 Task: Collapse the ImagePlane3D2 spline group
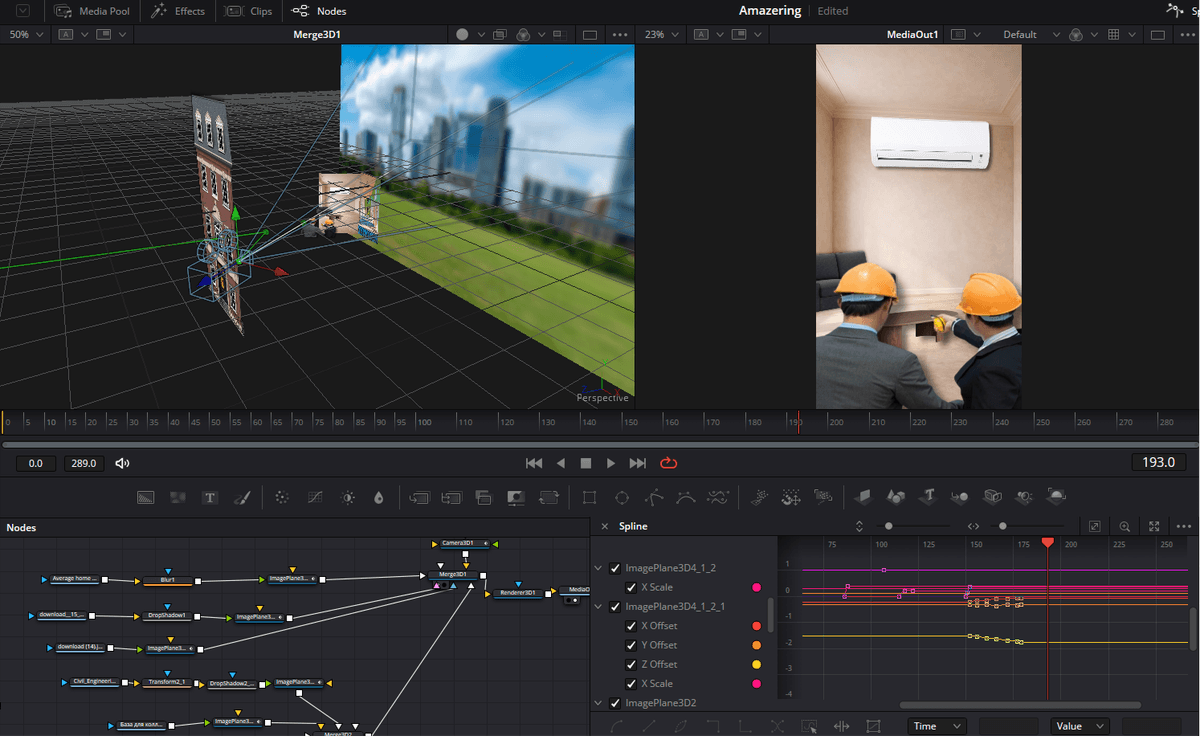[598, 703]
